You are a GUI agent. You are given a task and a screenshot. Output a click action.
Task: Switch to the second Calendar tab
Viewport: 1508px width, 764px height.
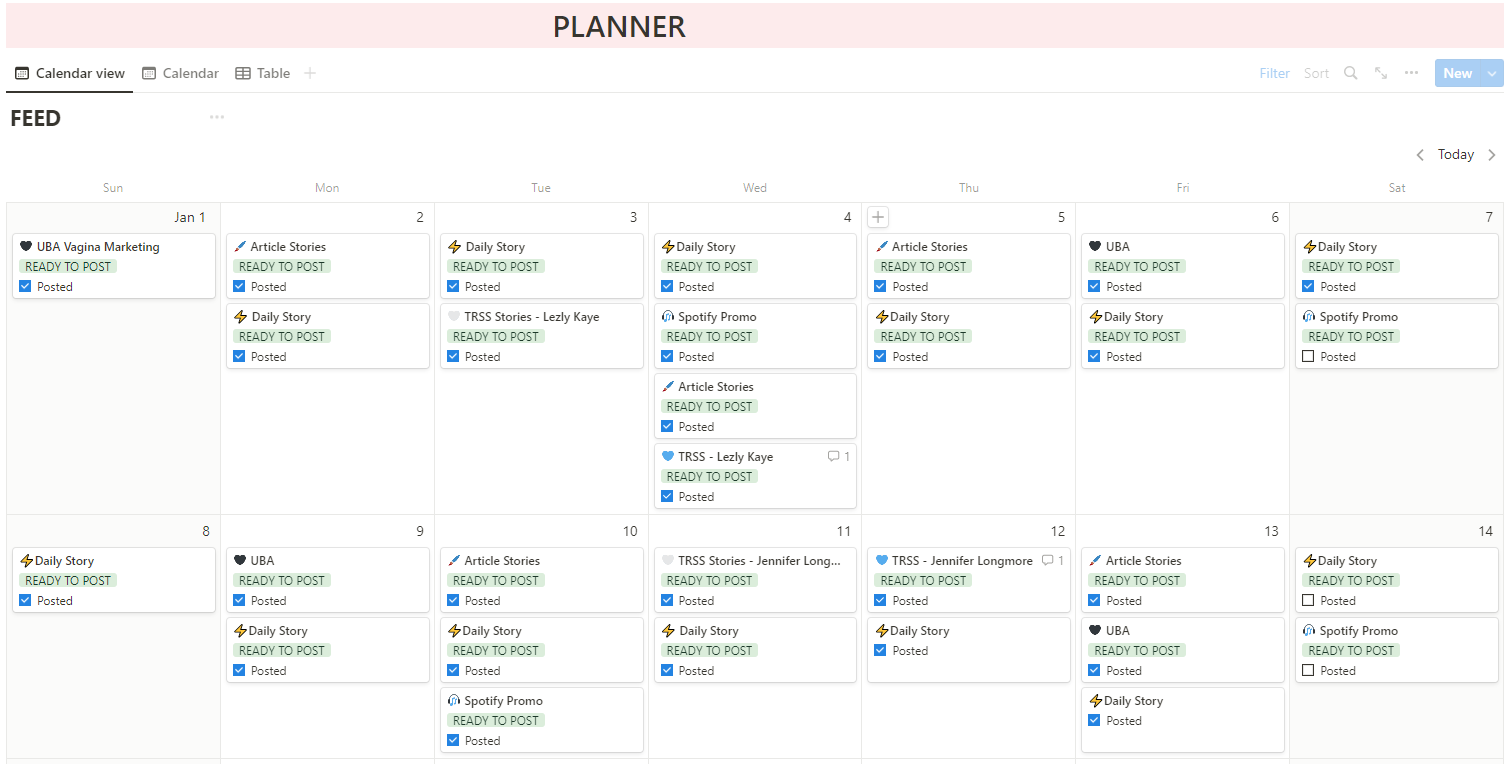181,73
